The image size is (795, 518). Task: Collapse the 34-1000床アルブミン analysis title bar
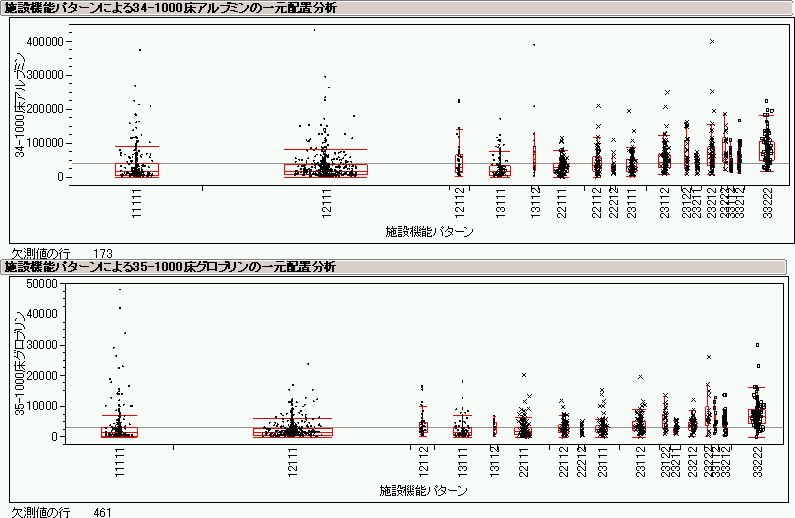170,8
